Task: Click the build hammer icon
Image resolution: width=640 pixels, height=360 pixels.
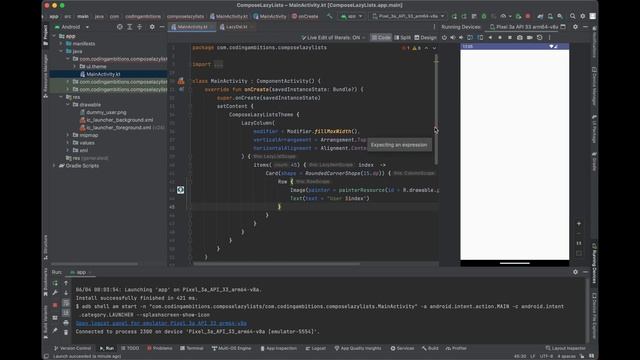Action: [329, 16]
